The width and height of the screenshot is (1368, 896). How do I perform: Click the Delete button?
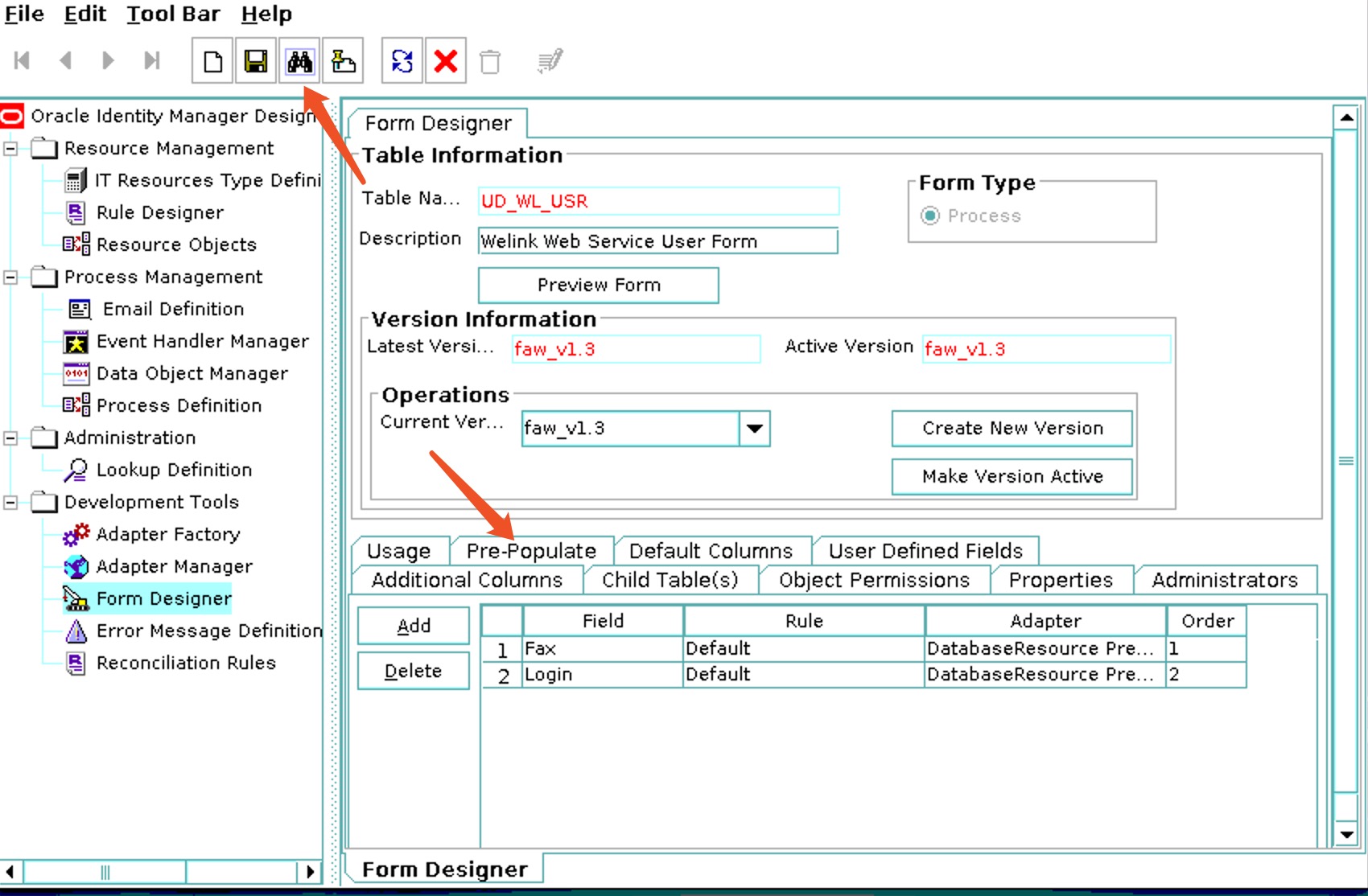click(x=413, y=671)
